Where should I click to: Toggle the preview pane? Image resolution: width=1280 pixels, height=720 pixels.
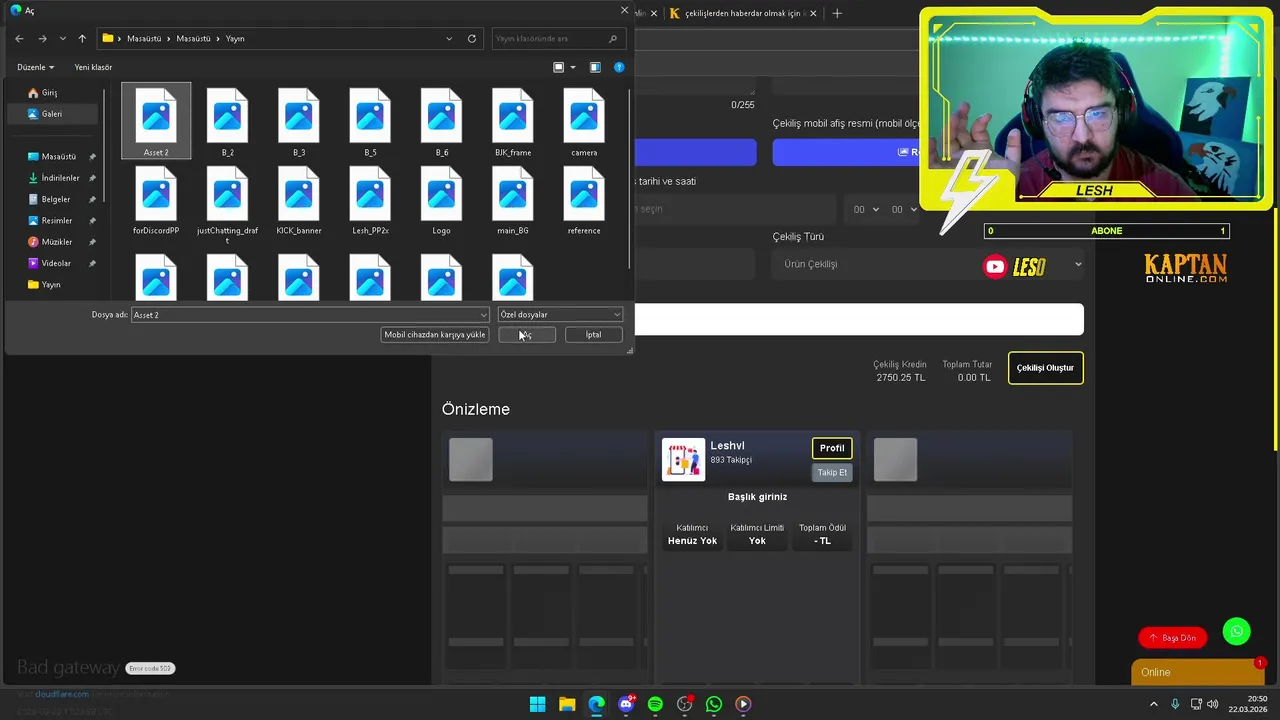595,67
